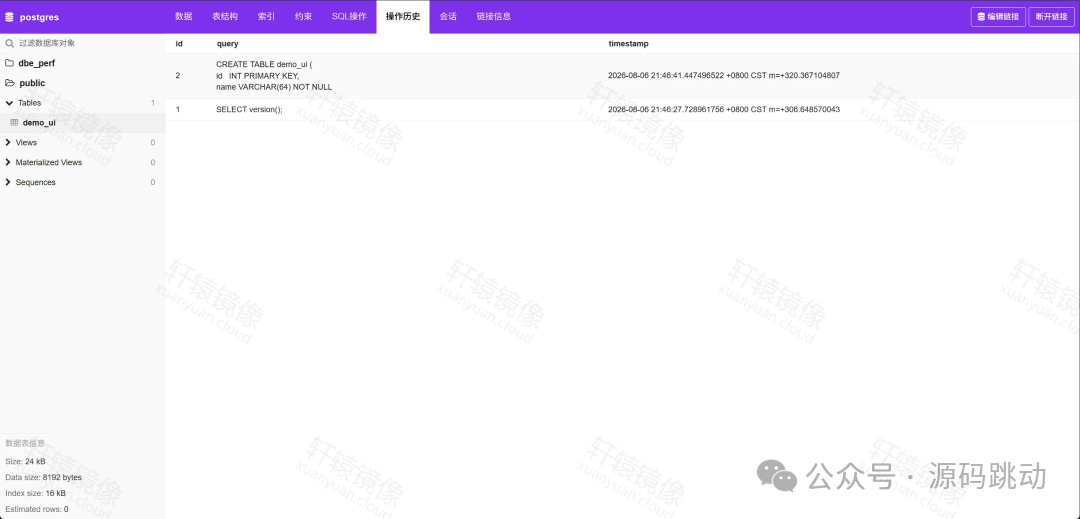Click the 数据表信息 heading

(25, 443)
